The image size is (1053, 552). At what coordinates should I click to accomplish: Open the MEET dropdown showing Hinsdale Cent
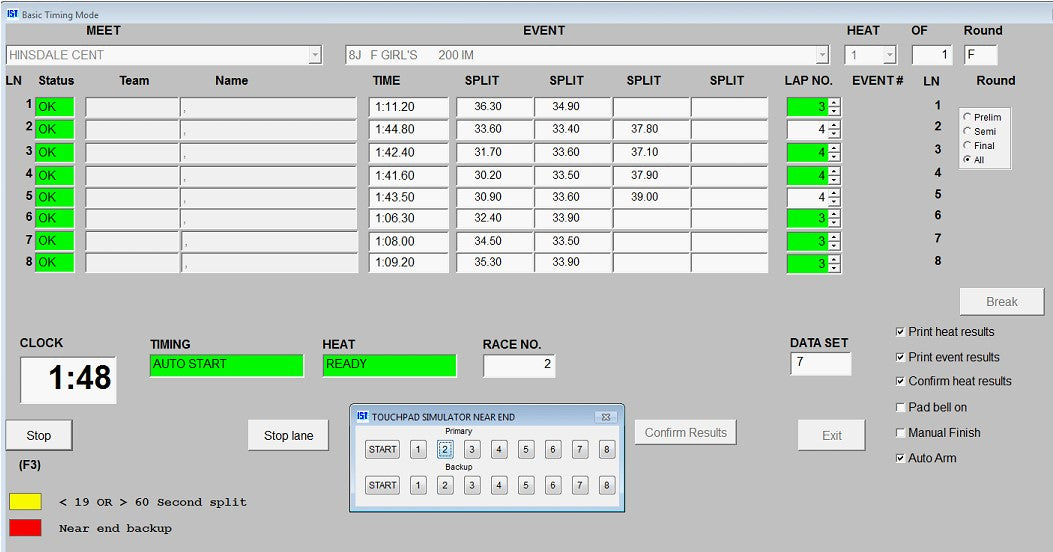point(315,56)
